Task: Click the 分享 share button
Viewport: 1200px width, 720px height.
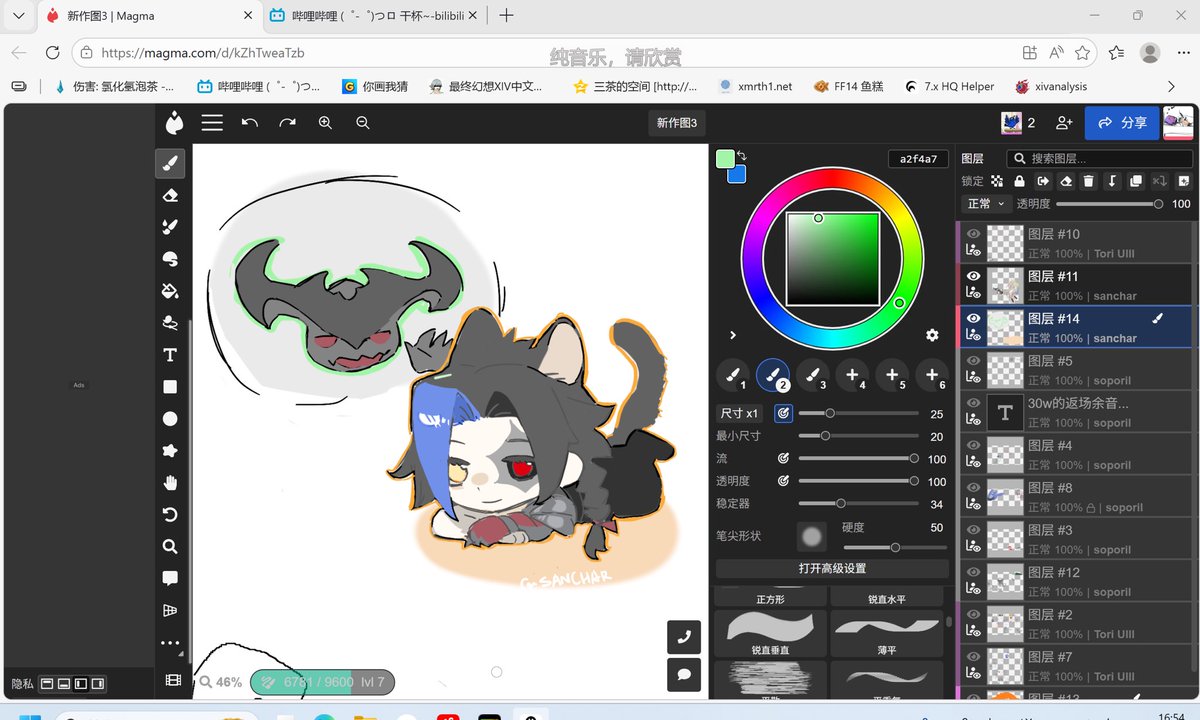Action: coord(1122,123)
